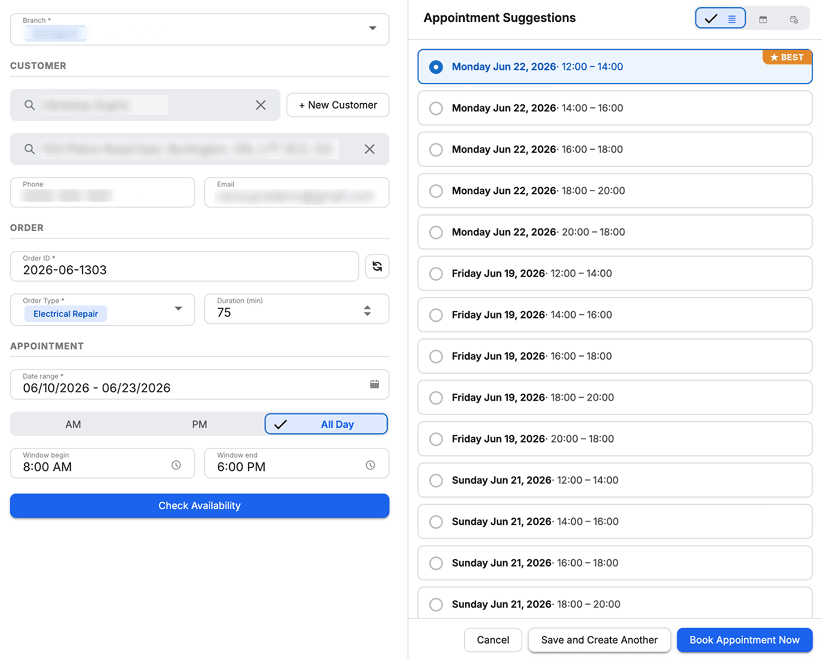This screenshot has height=659, width=822.
Task: Clear the customer address search field
Action: 370,149
